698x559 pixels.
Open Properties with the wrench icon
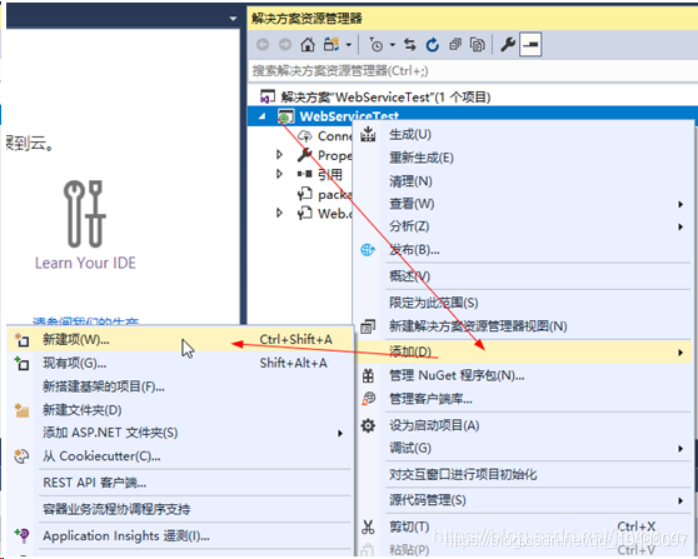[507, 45]
